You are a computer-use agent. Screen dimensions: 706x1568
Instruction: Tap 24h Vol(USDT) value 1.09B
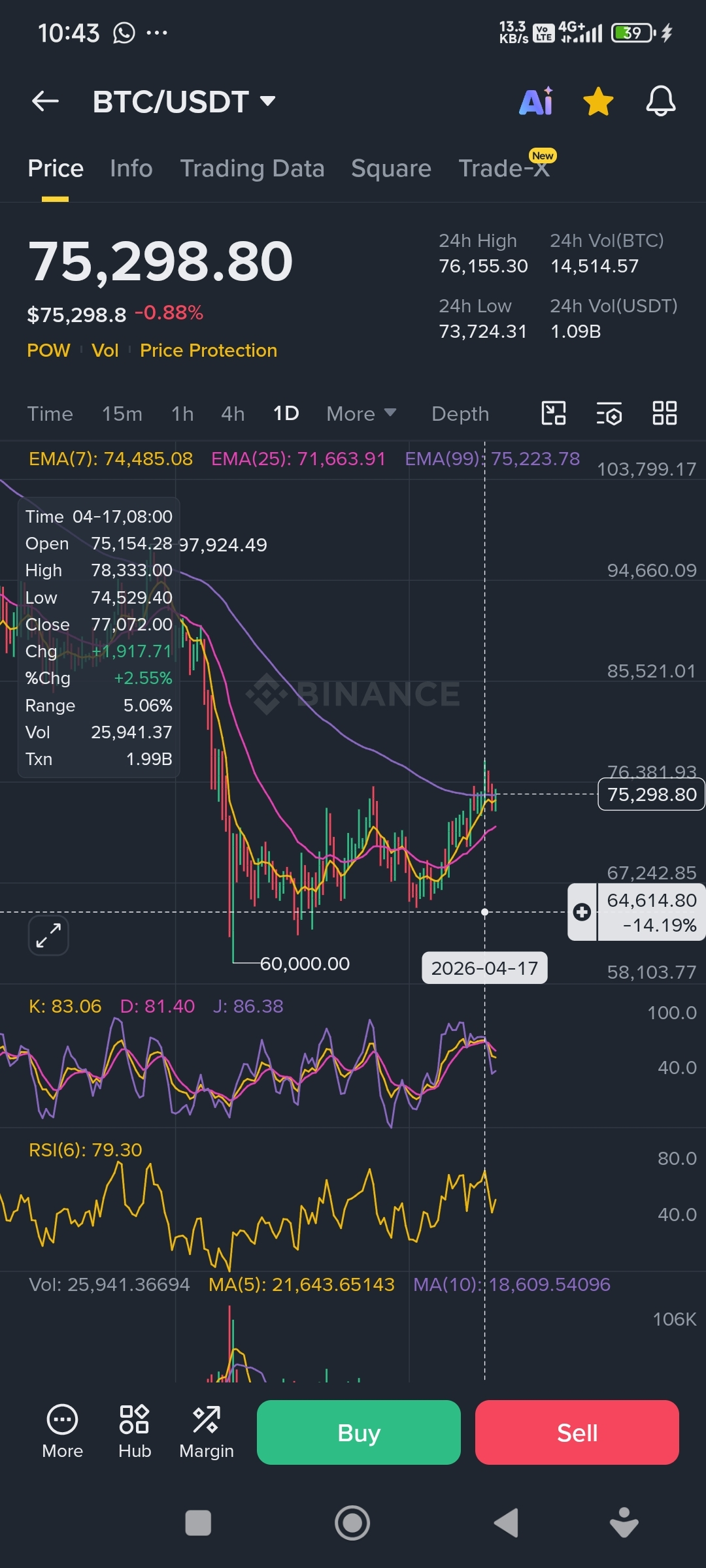click(x=575, y=331)
